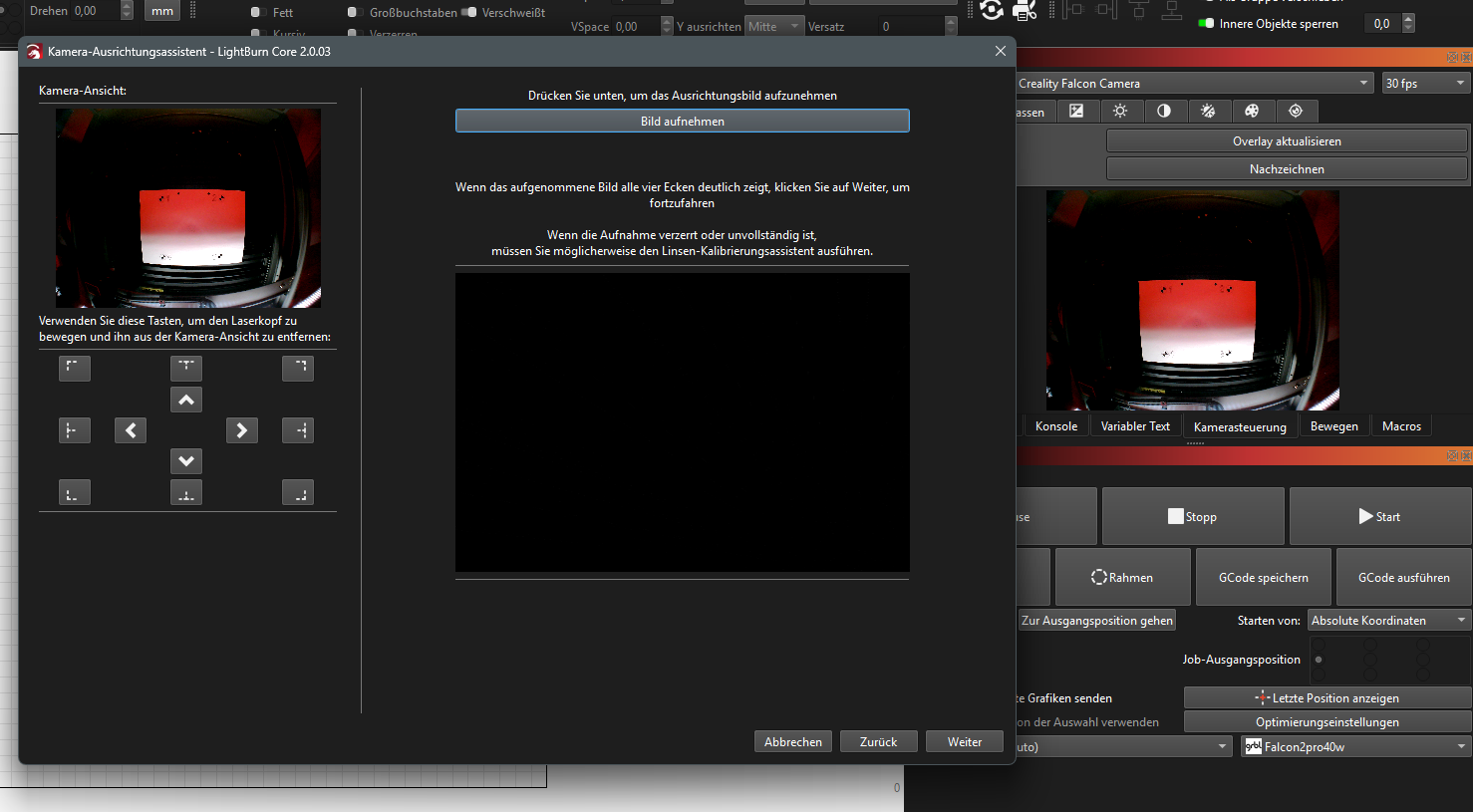Open the camera contrast half-circle icon
Viewport: 1473px width, 812px height.
[x=1164, y=111]
